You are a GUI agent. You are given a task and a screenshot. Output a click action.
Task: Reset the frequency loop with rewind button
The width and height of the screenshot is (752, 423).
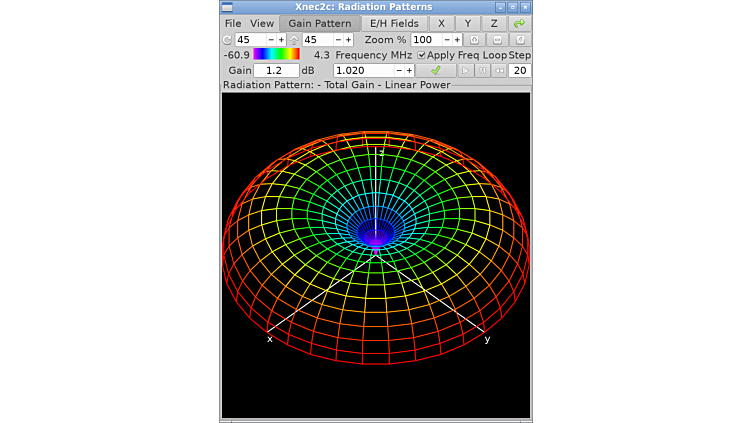pos(500,71)
